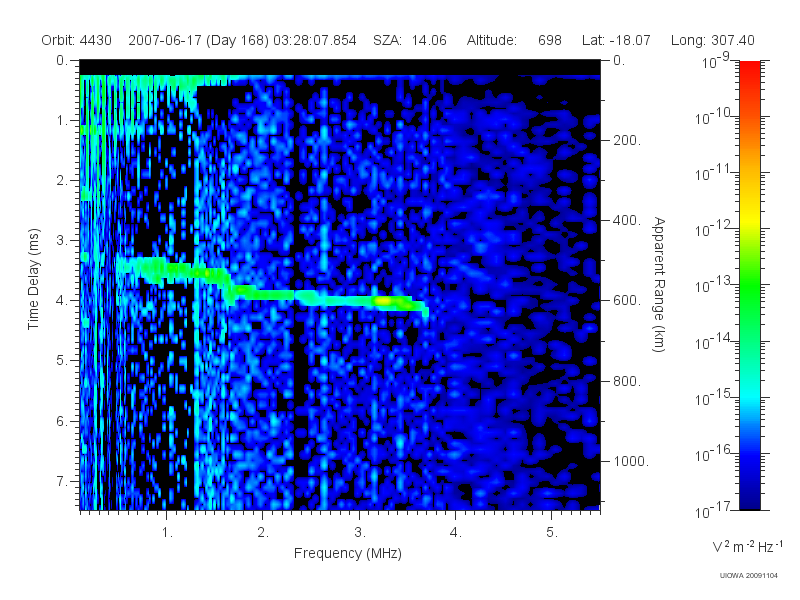
Task: Click the 2. frequency tick label
Action: coord(263,533)
